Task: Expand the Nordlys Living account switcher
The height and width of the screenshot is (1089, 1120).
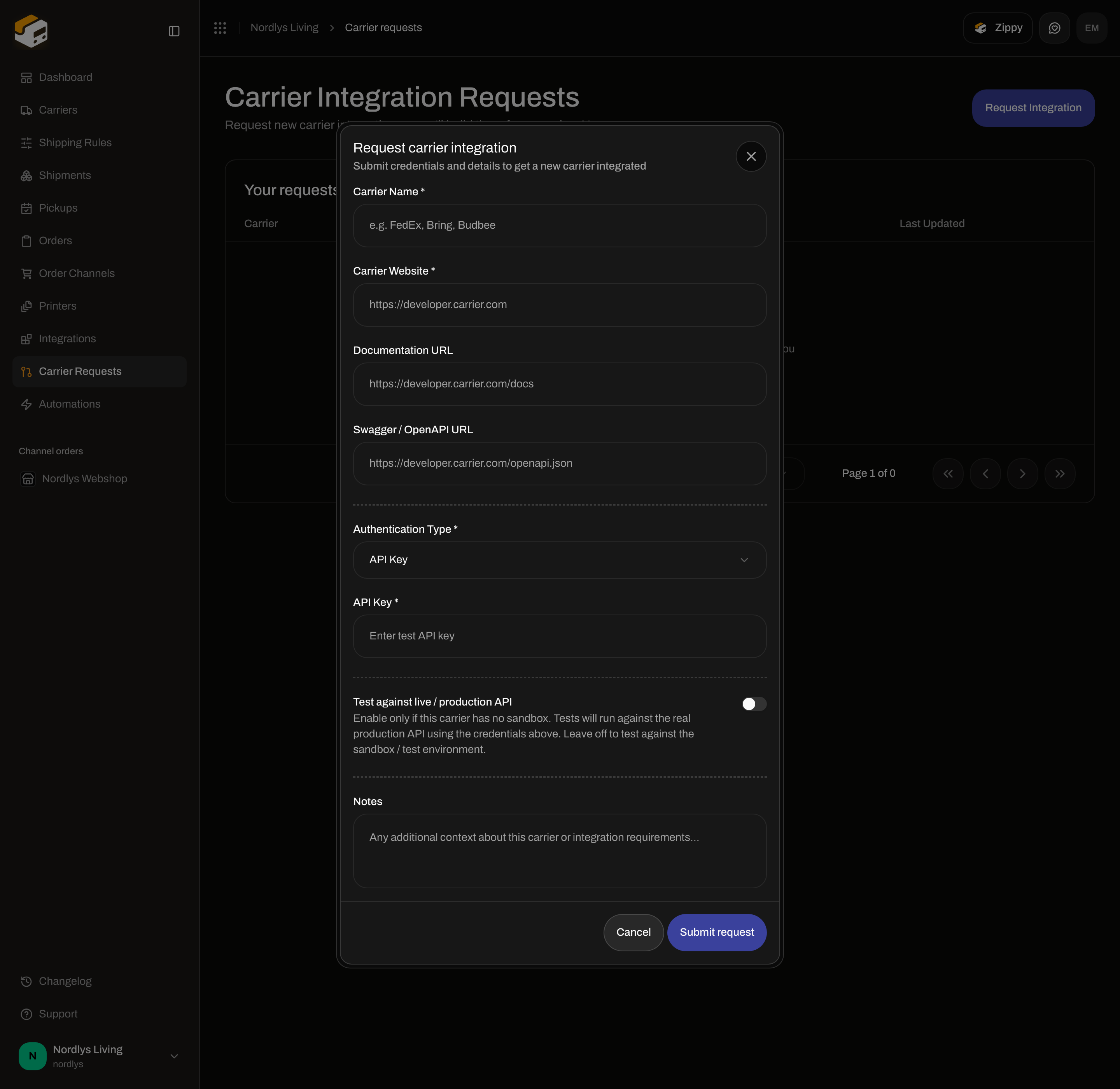Action: coord(175,1056)
